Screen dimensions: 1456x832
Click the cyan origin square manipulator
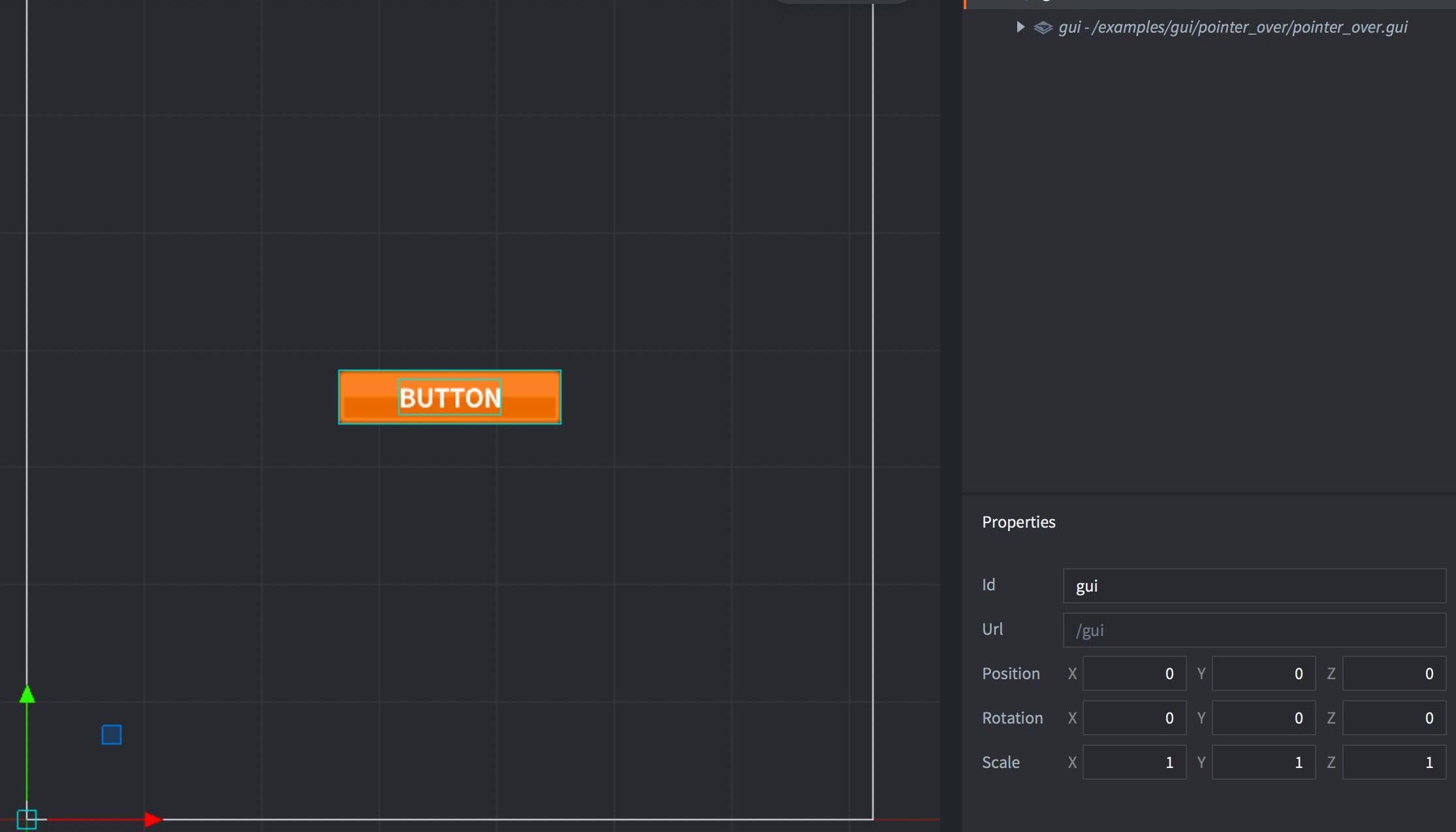click(27, 819)
